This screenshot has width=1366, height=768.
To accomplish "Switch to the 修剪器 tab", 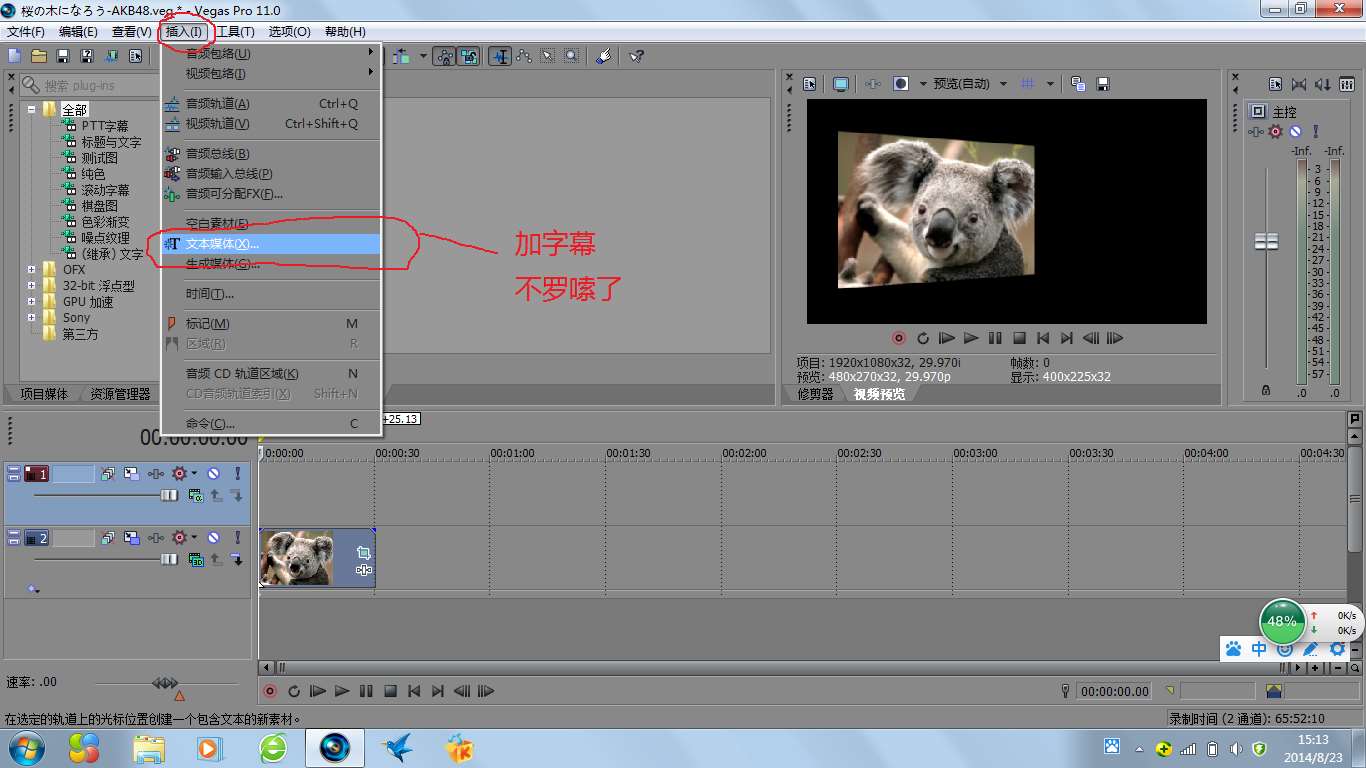I will [815, 394].
